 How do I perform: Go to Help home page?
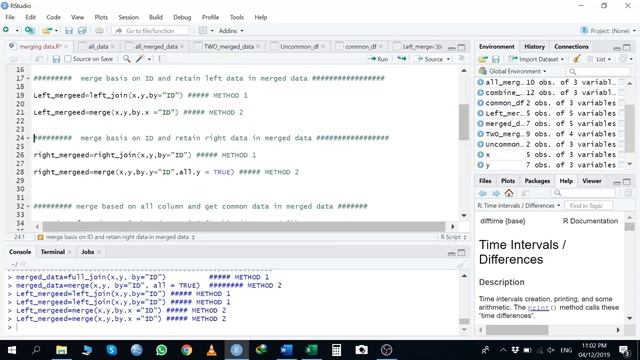(x=509, y=193)
